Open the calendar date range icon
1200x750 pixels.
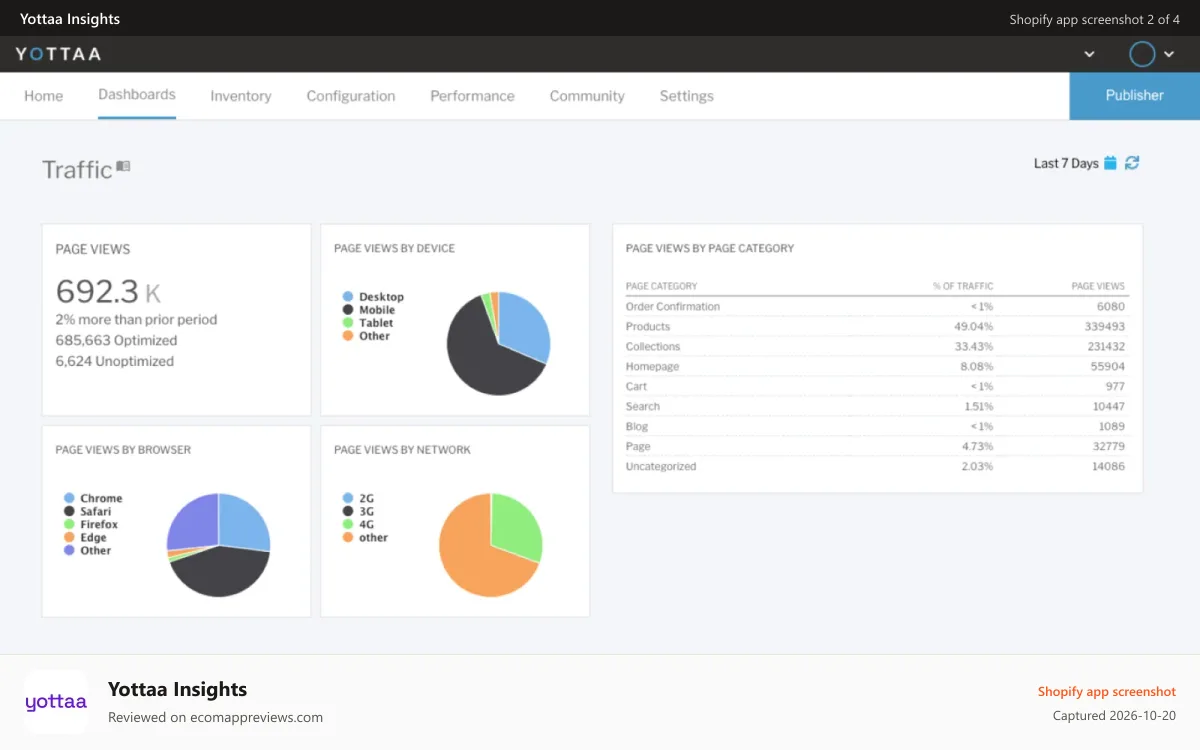[1110, 163]
